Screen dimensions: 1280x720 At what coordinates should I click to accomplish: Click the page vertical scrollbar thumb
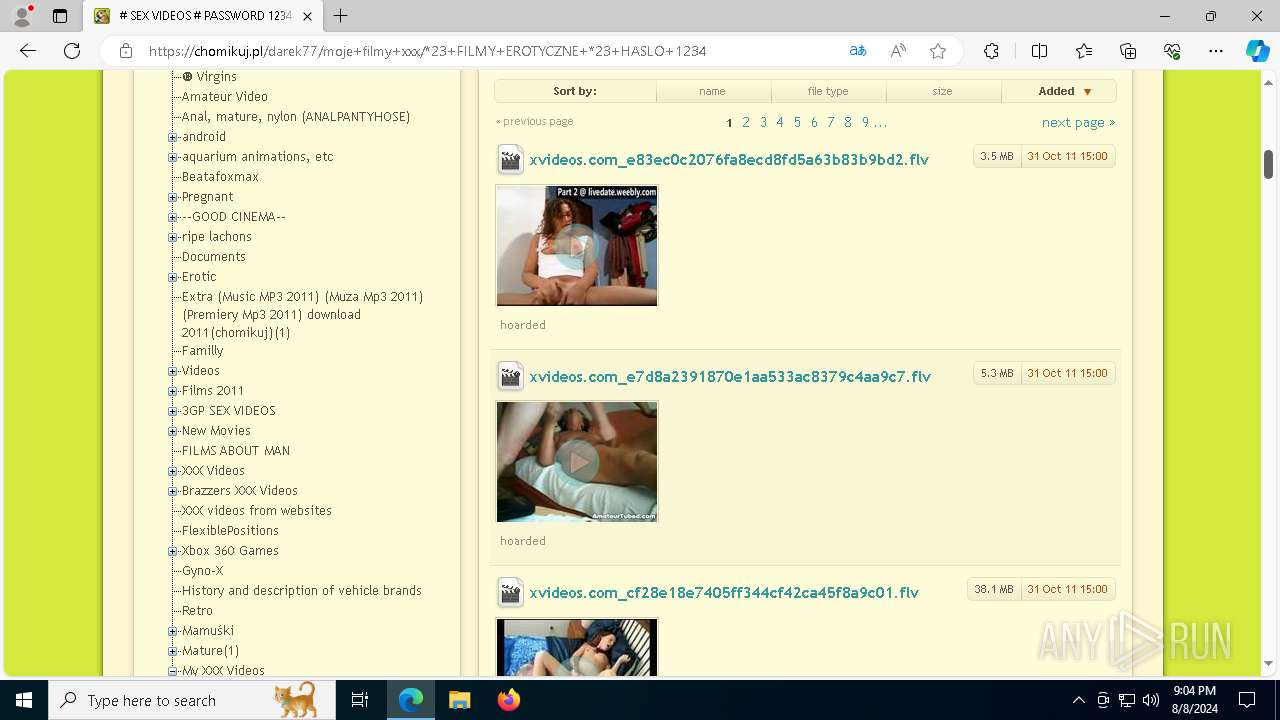1269,164
